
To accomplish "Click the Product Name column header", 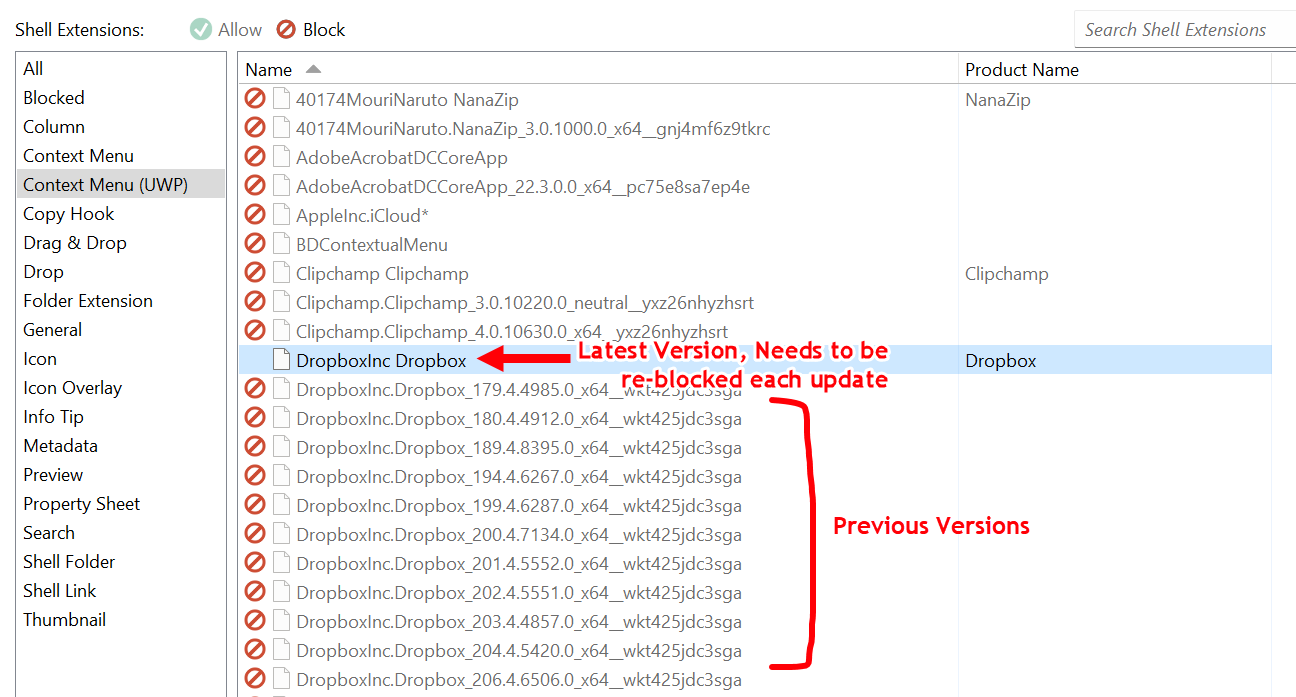I will coord(1021,70).
